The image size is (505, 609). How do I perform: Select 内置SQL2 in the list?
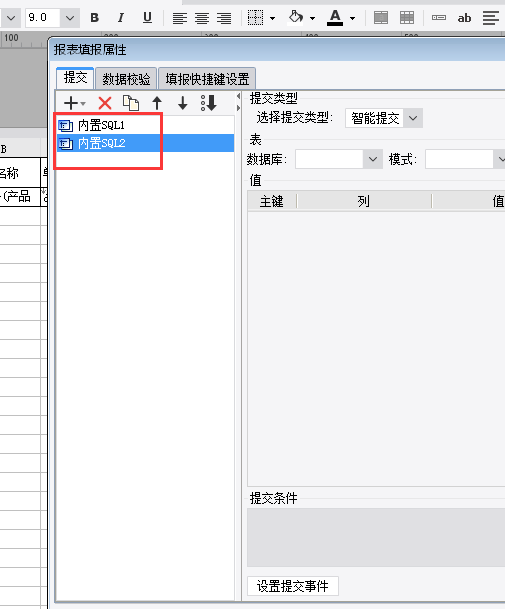145,143
